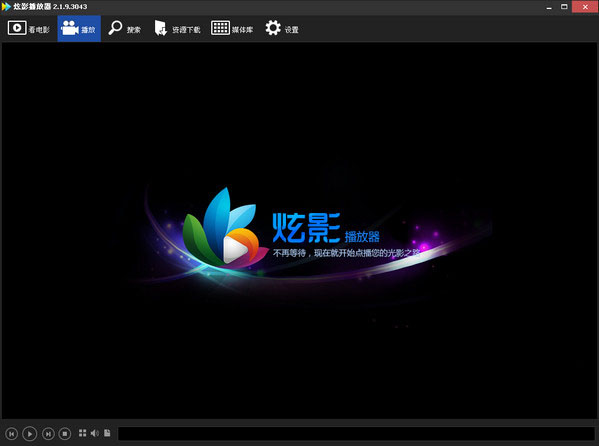This screenshot has height=446, width=599.
Task: Close the 炫影播放器 window
Action: point(585,7)
